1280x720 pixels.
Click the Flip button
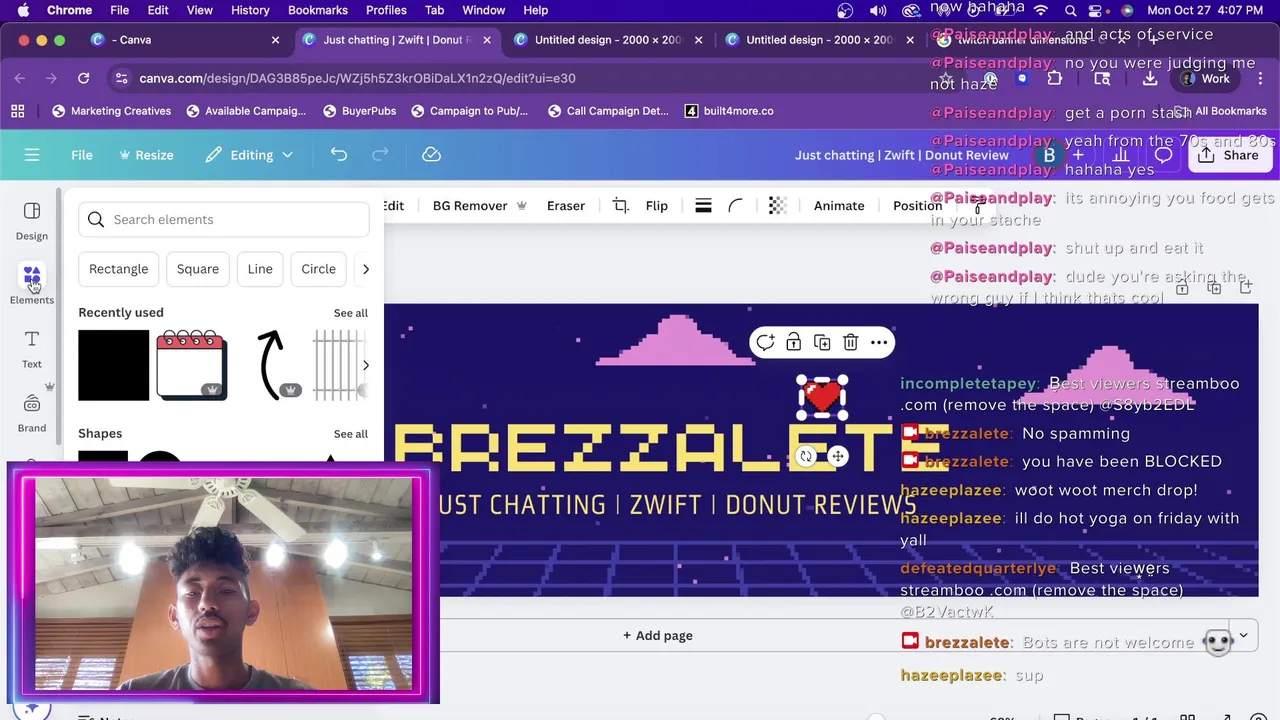[657, 206]
